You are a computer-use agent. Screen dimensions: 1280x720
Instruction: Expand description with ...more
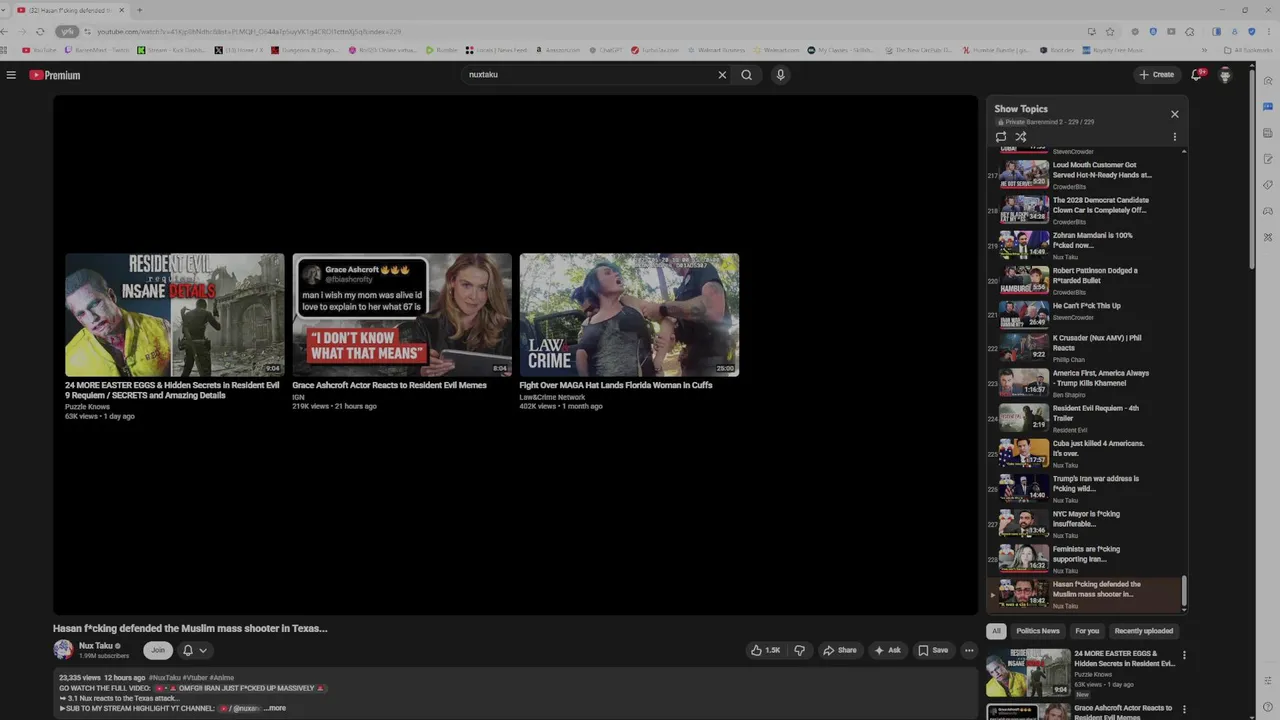275,708
